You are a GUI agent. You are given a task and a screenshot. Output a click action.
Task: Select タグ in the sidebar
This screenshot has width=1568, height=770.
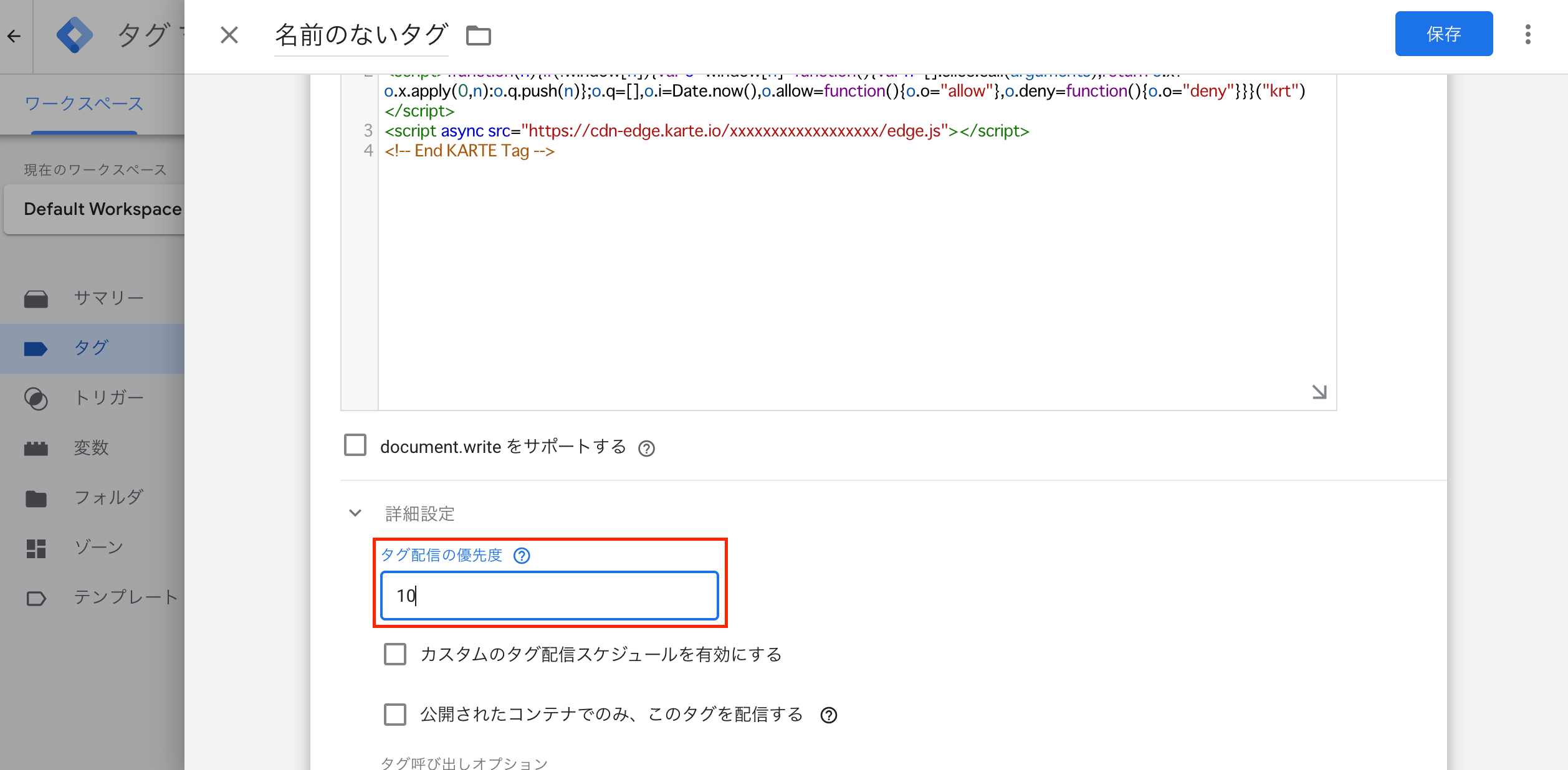pyautogui.click(x=92, y=348)
